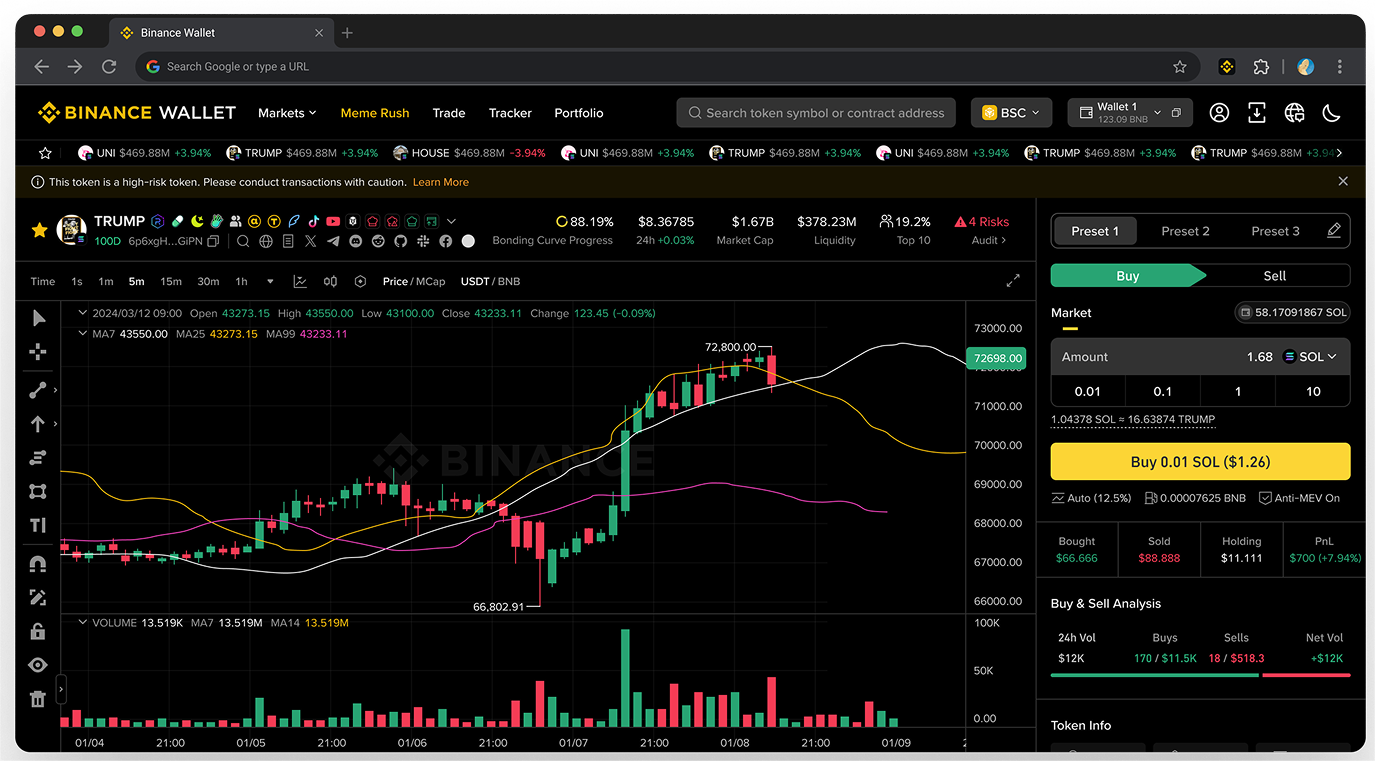Click the trash icon to delete drawings

(38, 699)
